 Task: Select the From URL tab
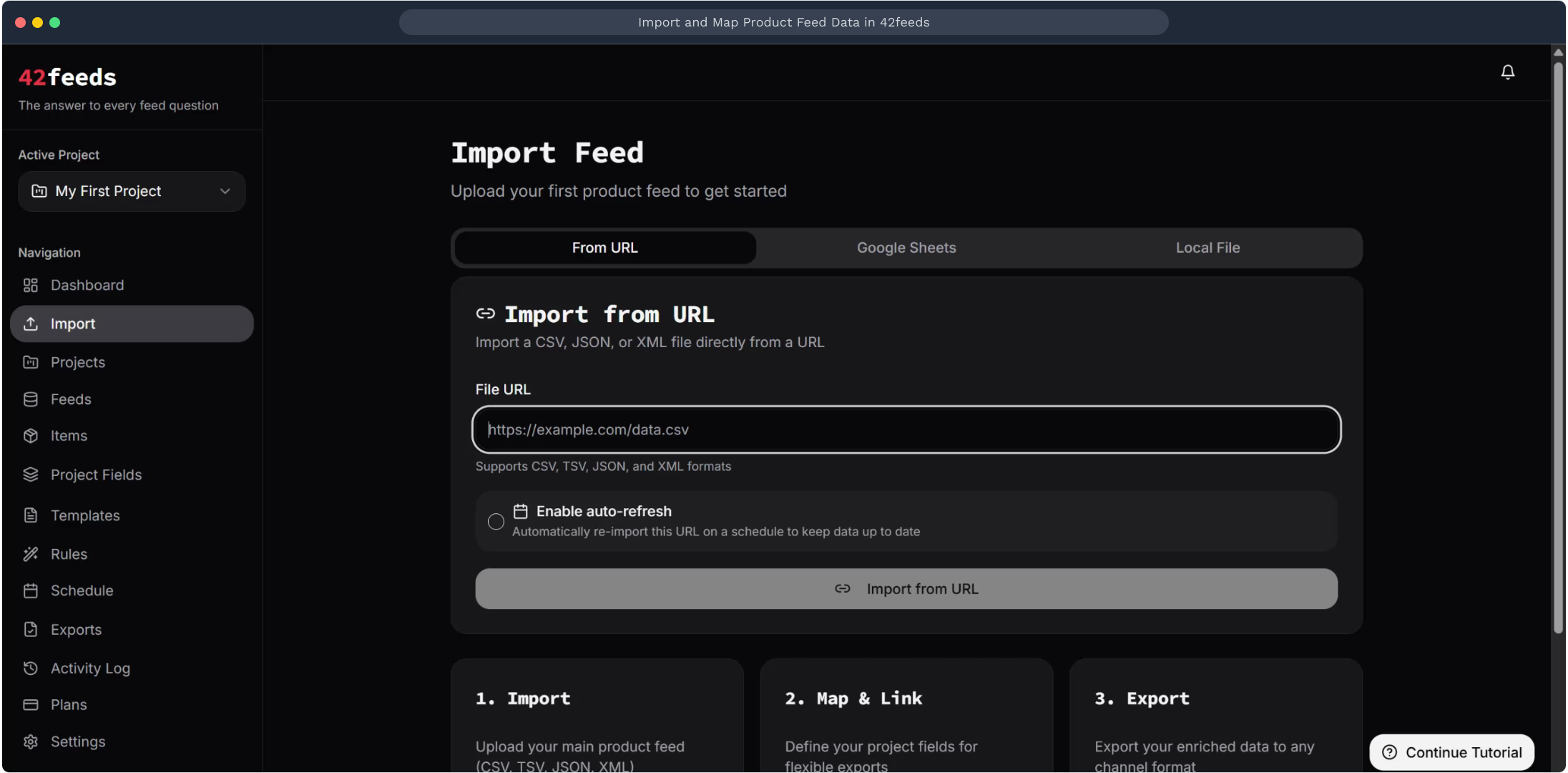604,248
